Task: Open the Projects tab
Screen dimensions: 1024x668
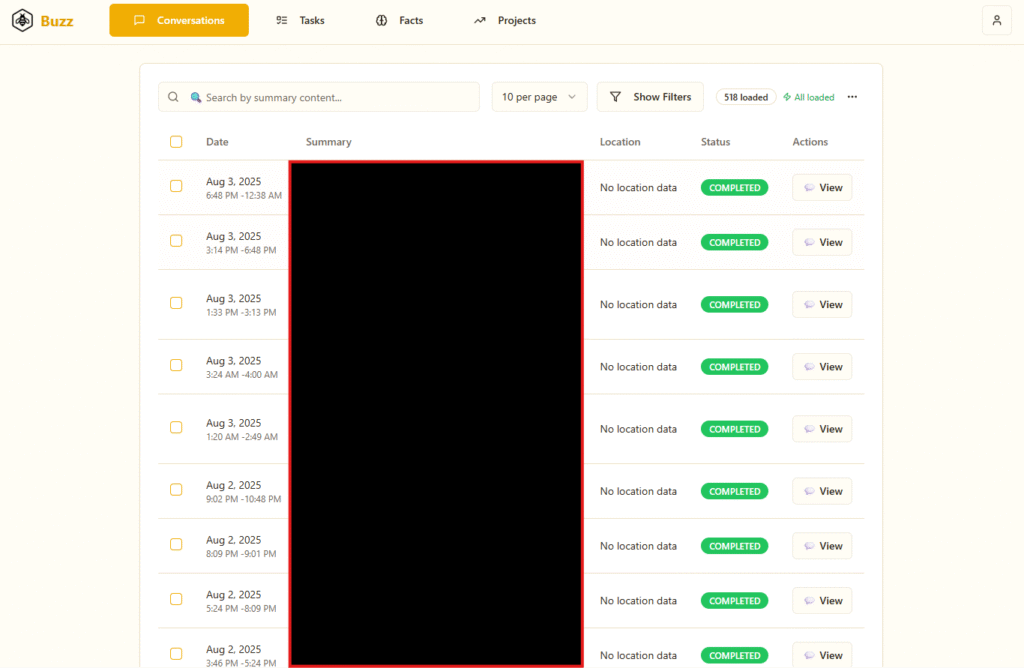Action: pyautogui.click(x=504, y=20)
